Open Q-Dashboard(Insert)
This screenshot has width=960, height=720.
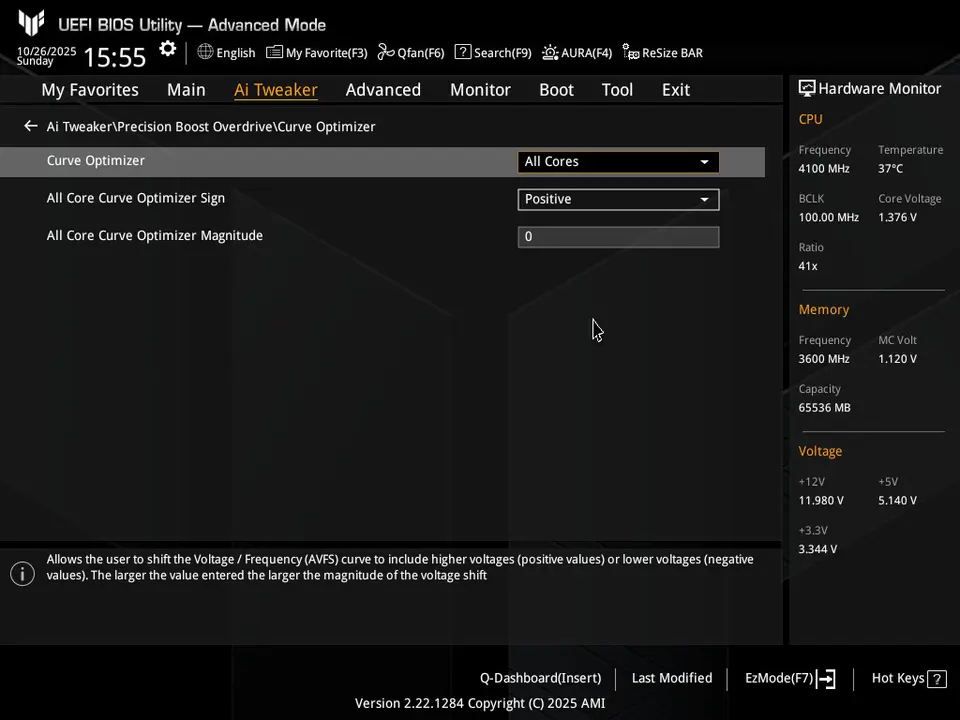pyautogui.click(x=541, y=678)
